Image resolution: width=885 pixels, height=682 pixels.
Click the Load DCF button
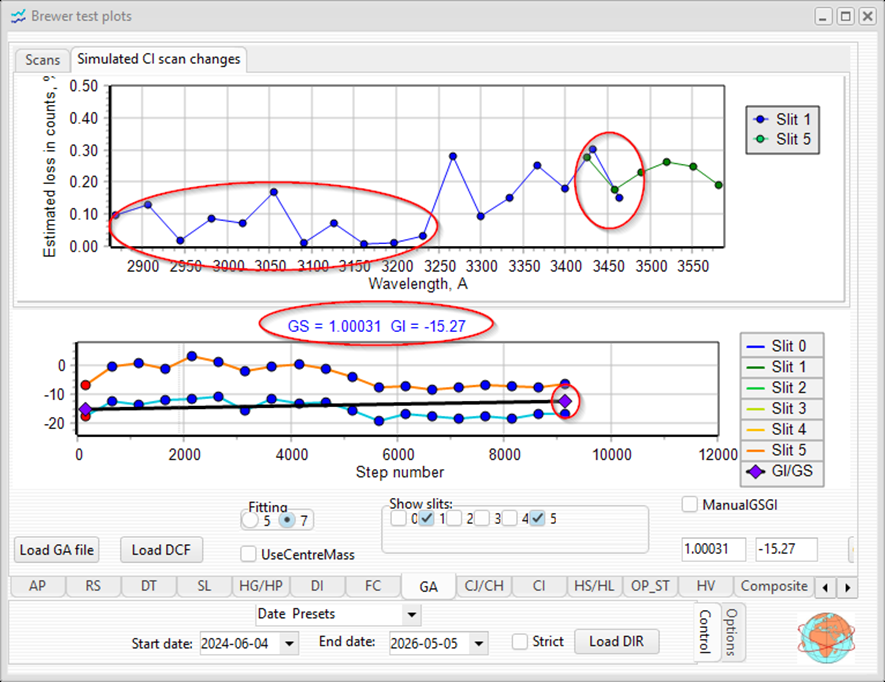pyautogui.click(x=161, y=550)
